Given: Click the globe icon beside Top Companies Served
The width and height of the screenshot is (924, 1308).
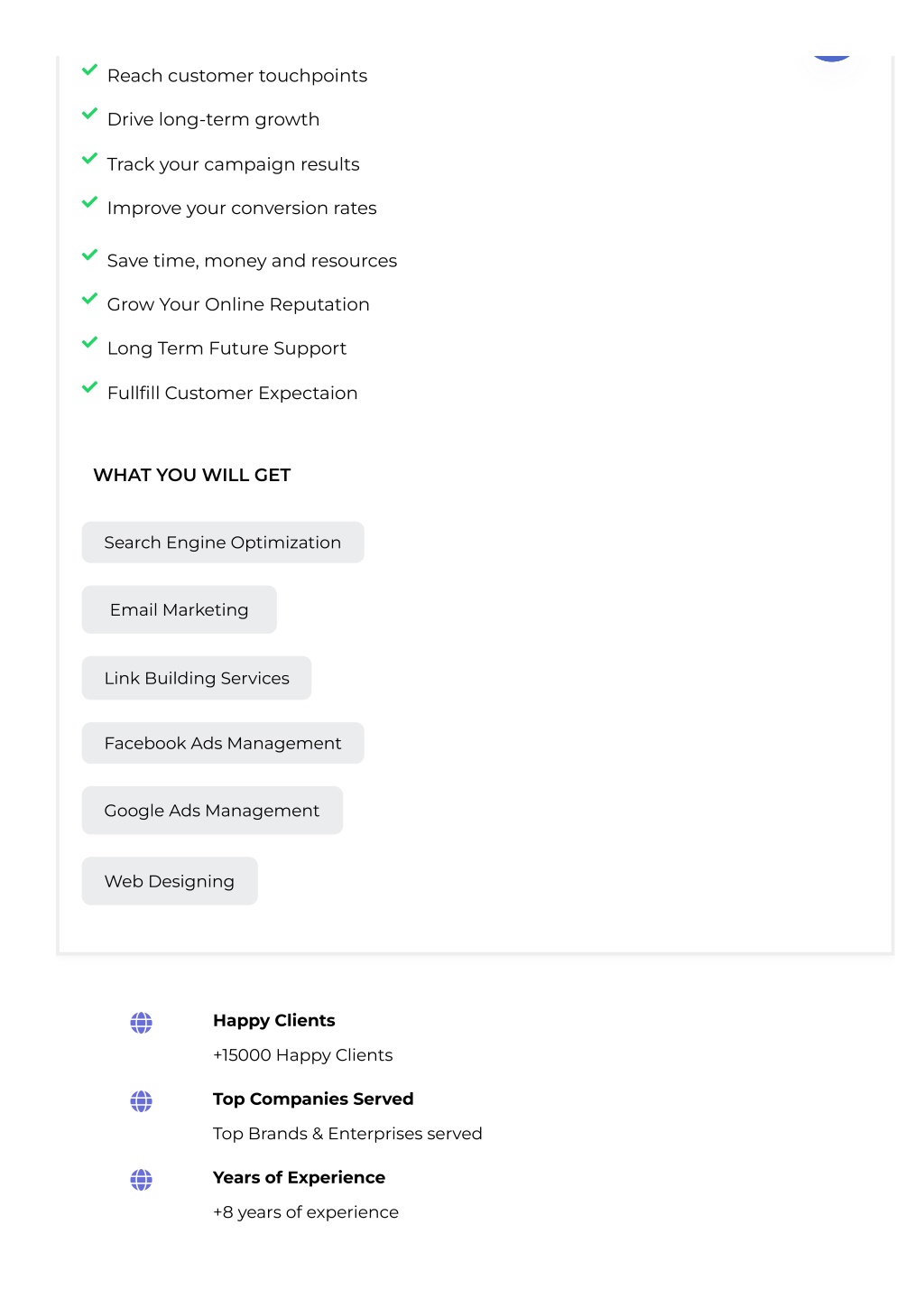Looking at the screenshot, I should [x=141, y=1101].
